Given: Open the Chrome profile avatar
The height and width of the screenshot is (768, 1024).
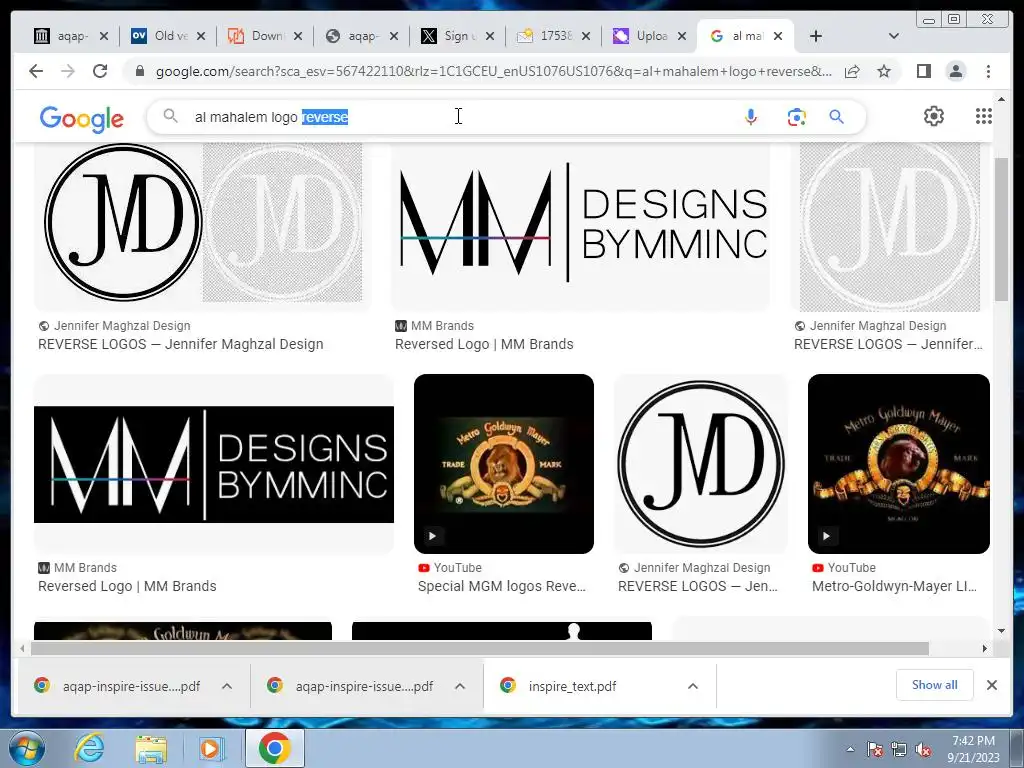Looking at the screenshot, I should point(956,71).
